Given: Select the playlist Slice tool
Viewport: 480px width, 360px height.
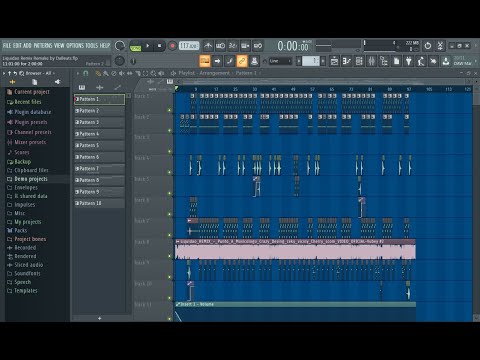Looking at the screenshot, I should [x=138, y=73].
